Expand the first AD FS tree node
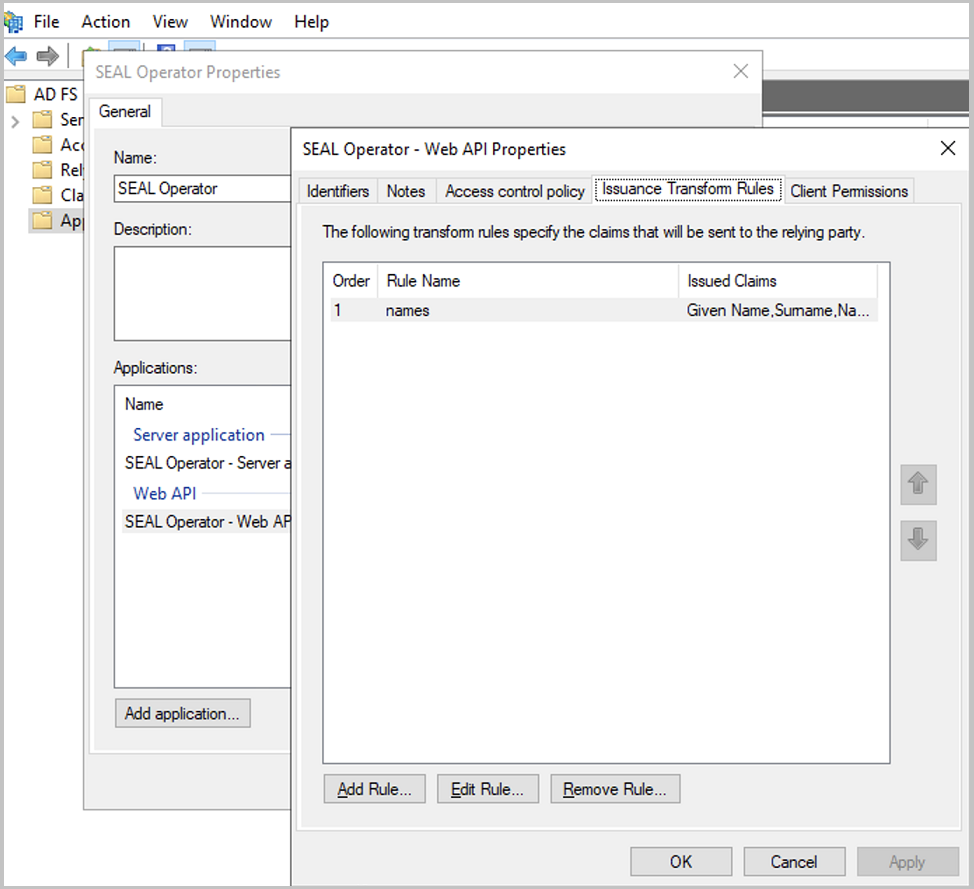 point(14,121)
